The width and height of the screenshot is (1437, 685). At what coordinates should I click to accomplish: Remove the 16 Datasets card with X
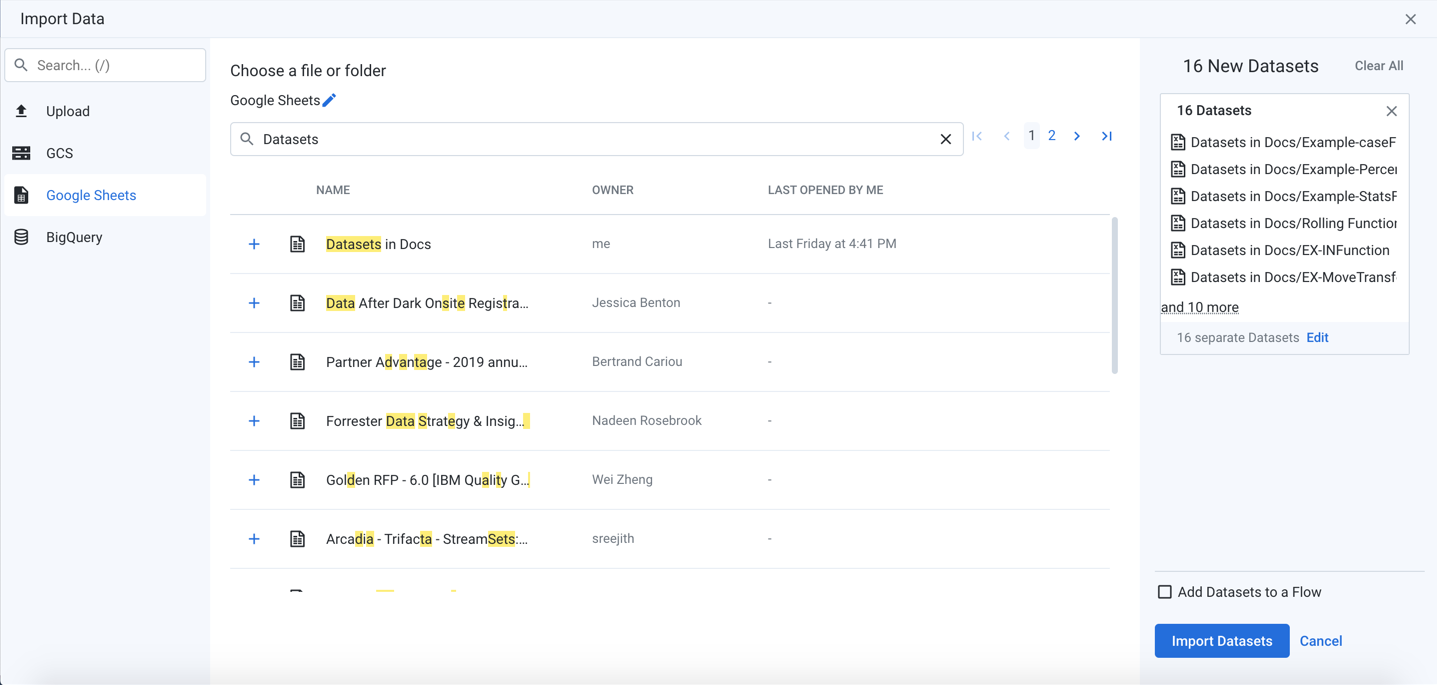1391,111
